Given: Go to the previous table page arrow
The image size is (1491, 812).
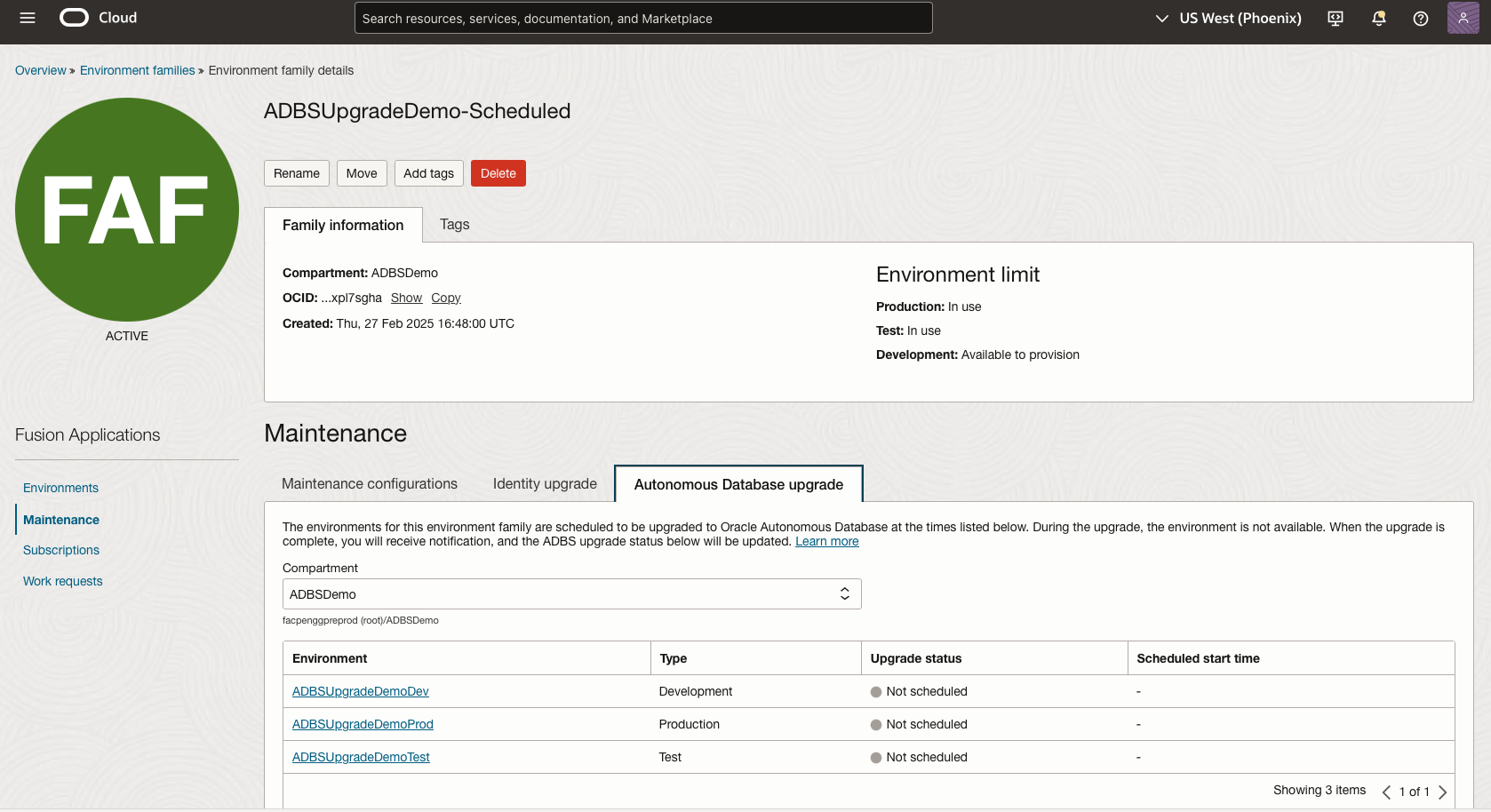Looking at the screenshot, I should point(1386,792).
